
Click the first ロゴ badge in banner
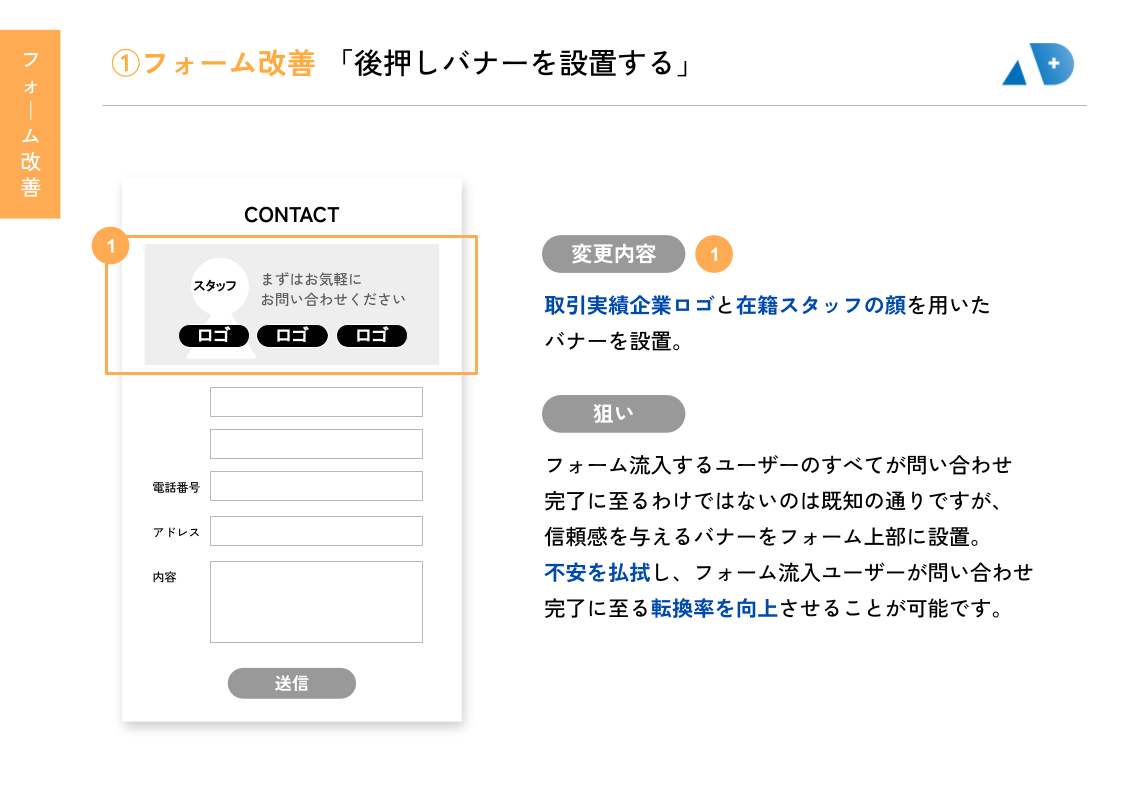tap(213, 336)
